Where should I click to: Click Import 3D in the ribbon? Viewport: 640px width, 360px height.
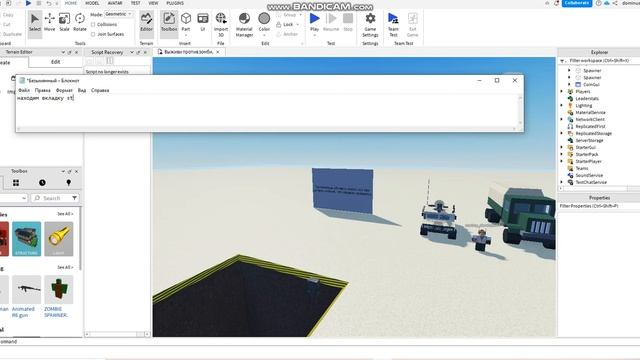(x=221, y=24)
